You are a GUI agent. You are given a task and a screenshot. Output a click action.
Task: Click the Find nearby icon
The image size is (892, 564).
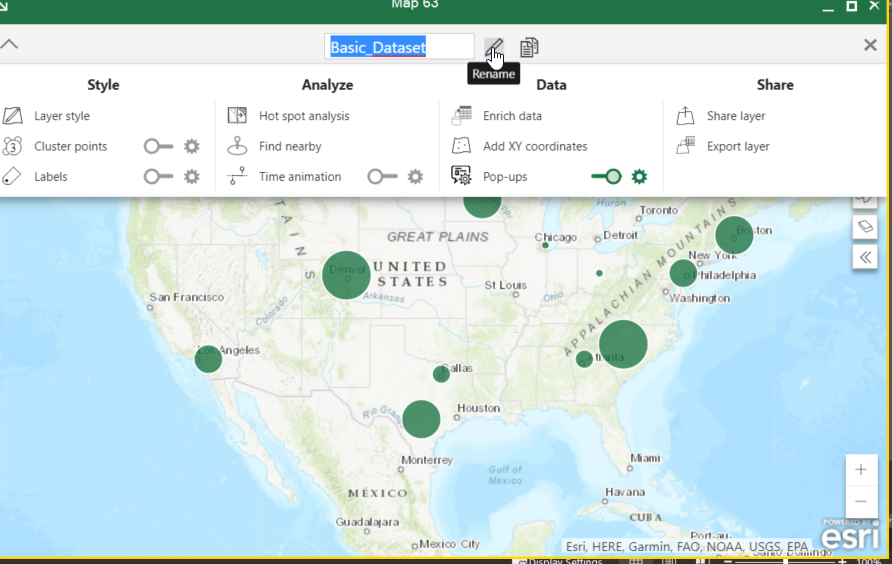[x=237, y=146]
